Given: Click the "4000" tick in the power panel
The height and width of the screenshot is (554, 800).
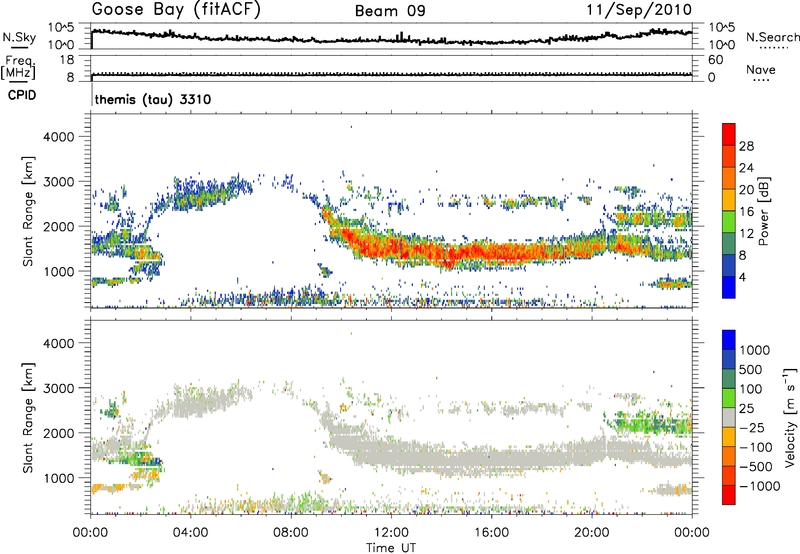Looking at the screenshot, I should [x=59, y=137].
